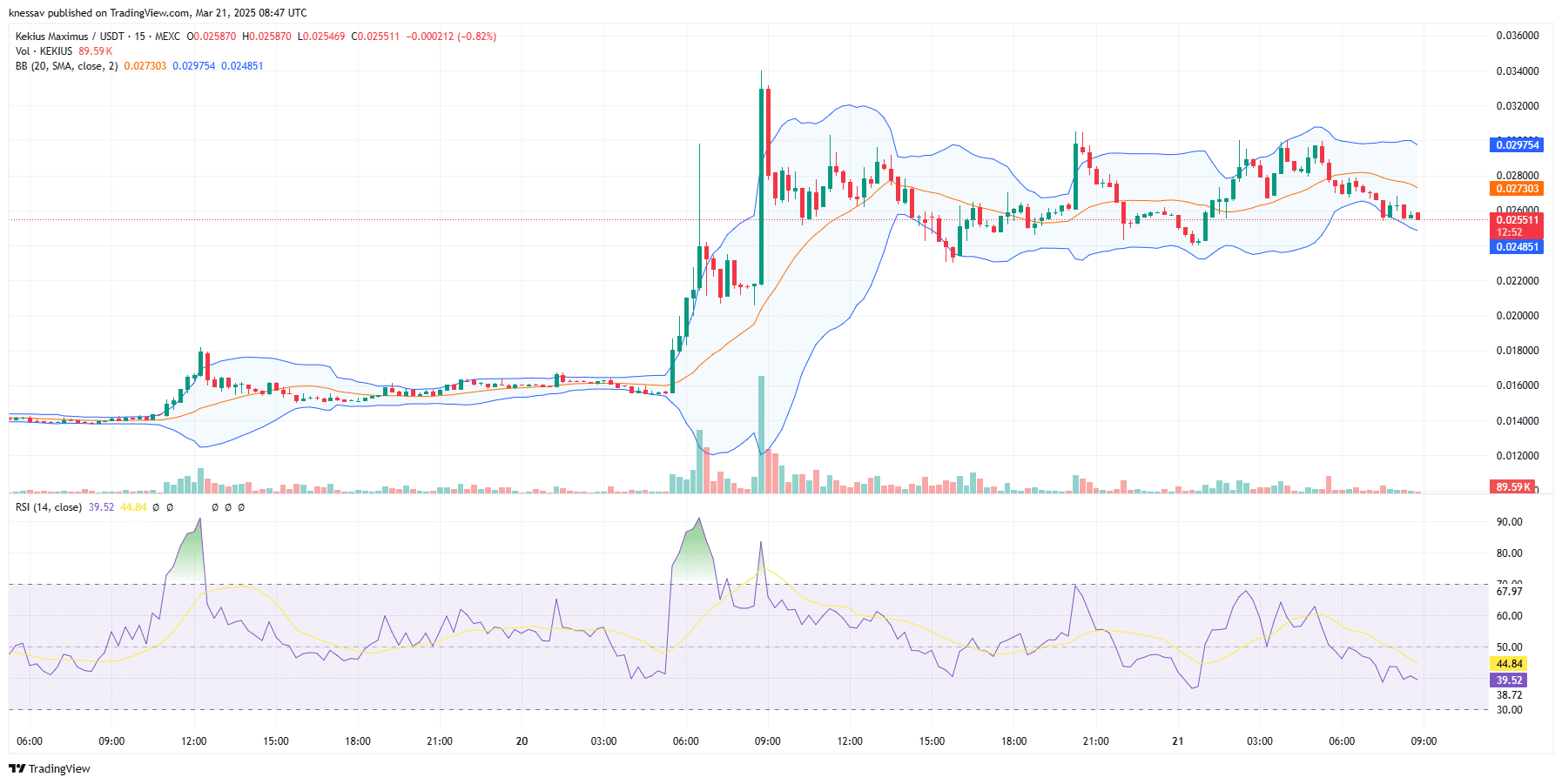Click the date label 20 on time axis
Viewport: 1562px width, 784px height.
[x=522, y=741]
